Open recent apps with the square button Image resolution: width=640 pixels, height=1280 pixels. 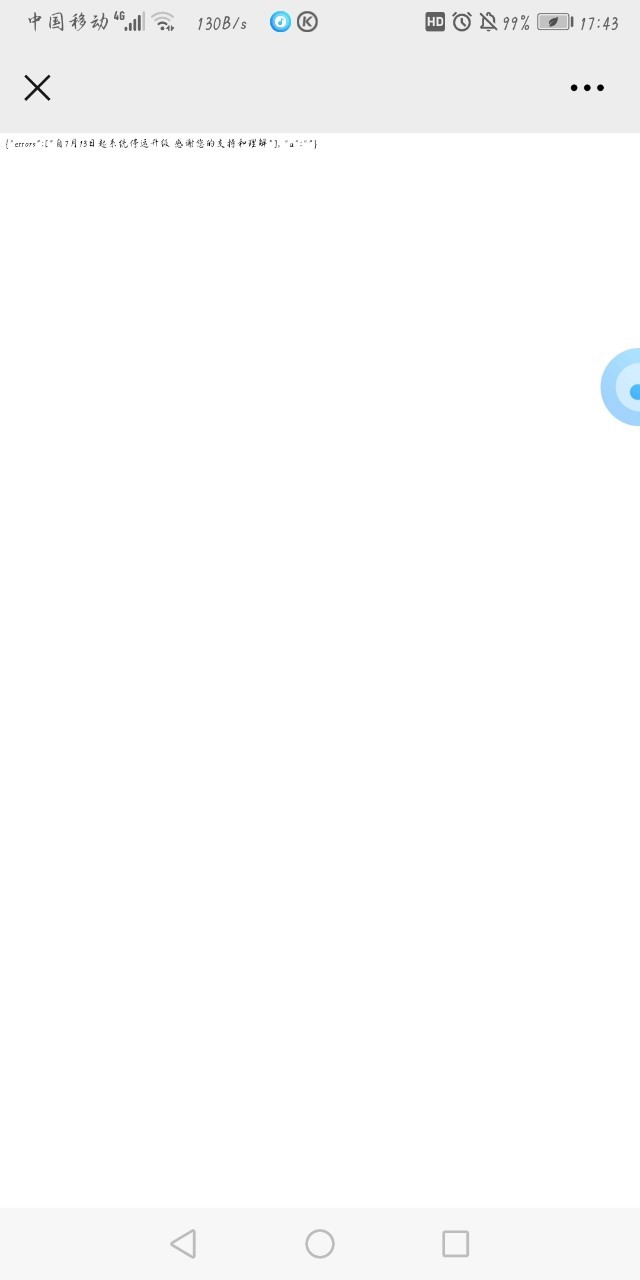(x=456, y=1243)
